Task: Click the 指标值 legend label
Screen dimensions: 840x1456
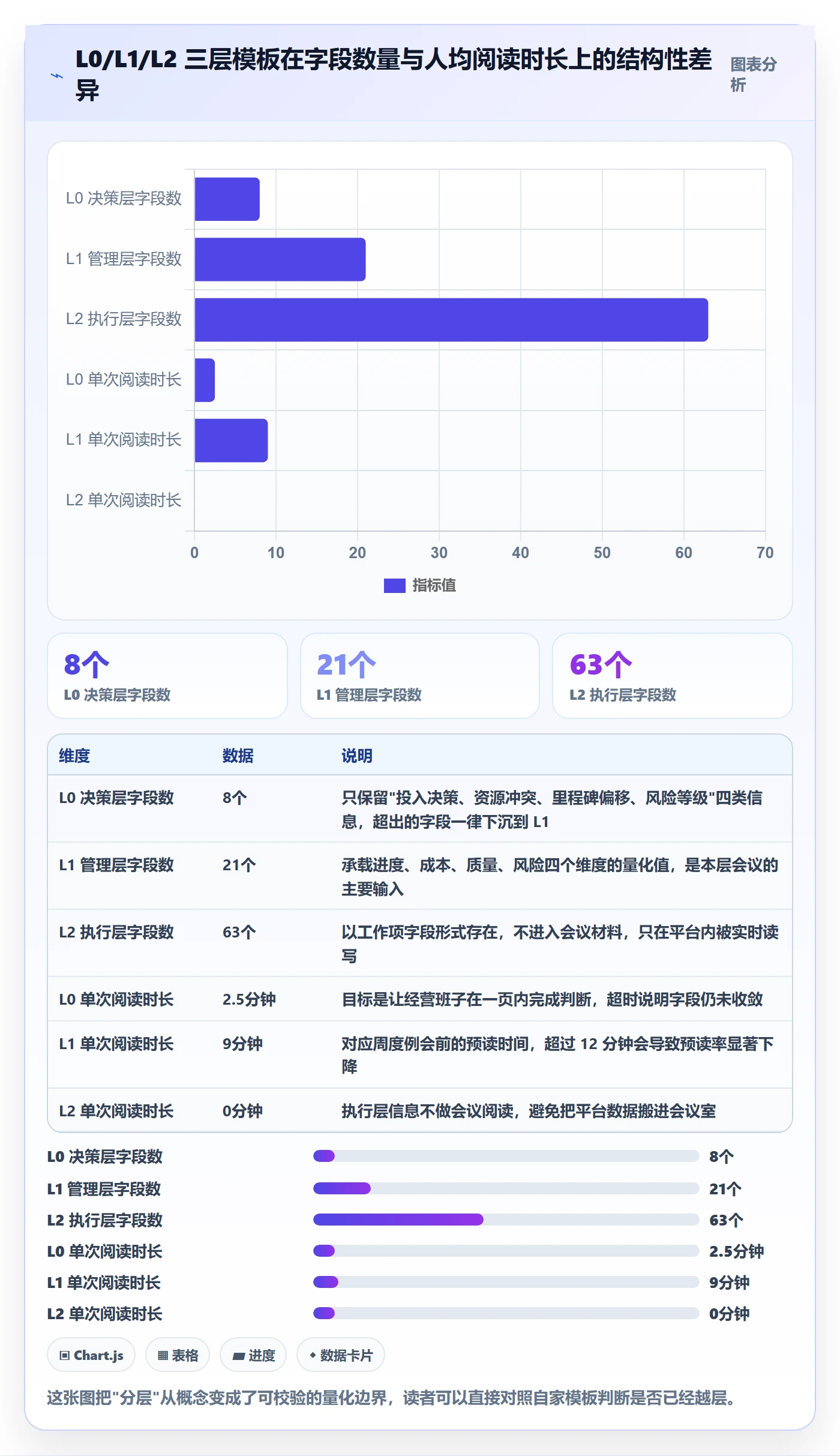Action: (434, 585)
